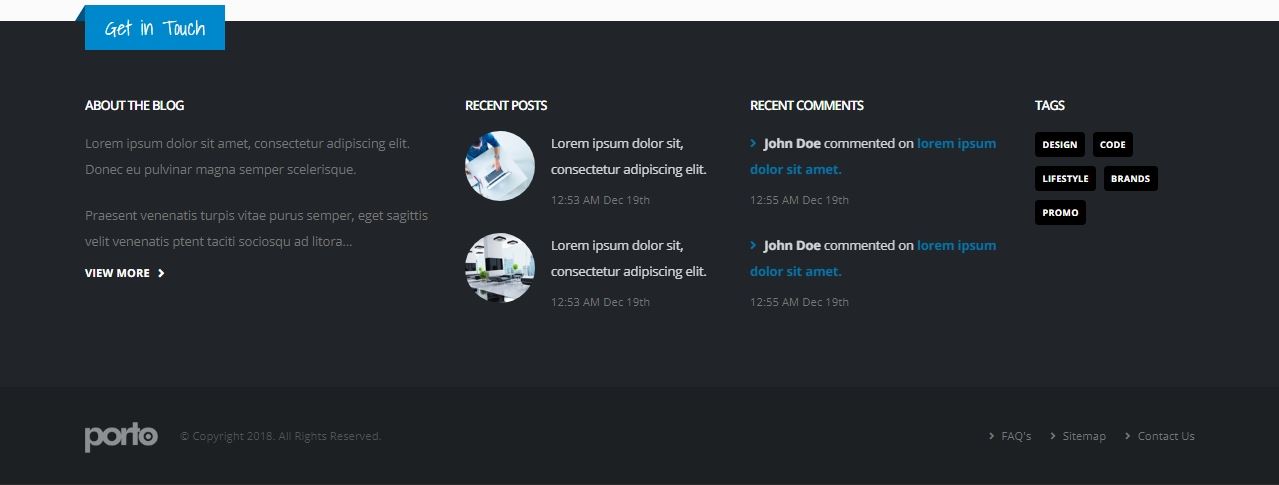Choose the Lifestyle tag
Screen dimensions: 1279x485
(x=1065, y=179)
